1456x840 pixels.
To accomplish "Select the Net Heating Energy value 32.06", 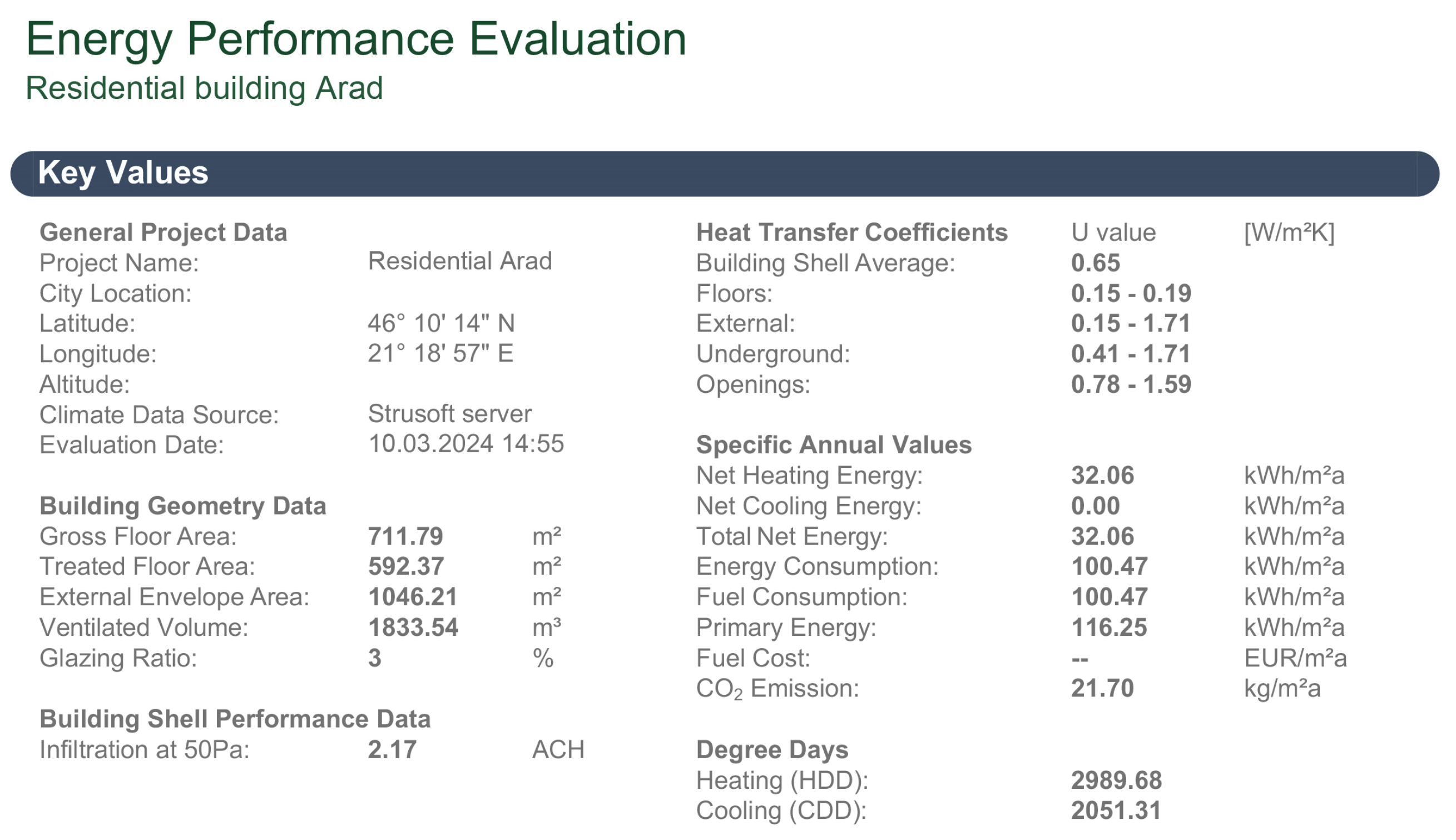I will 1102,476.
